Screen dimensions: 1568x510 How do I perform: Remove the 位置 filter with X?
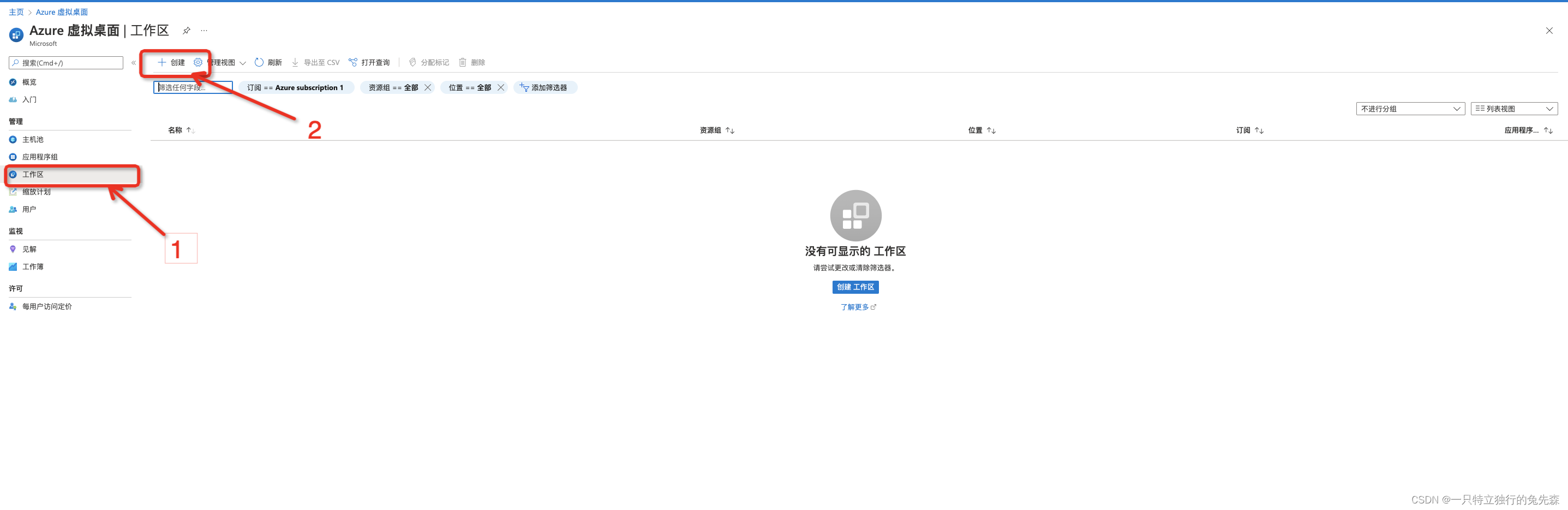point(501,87)
